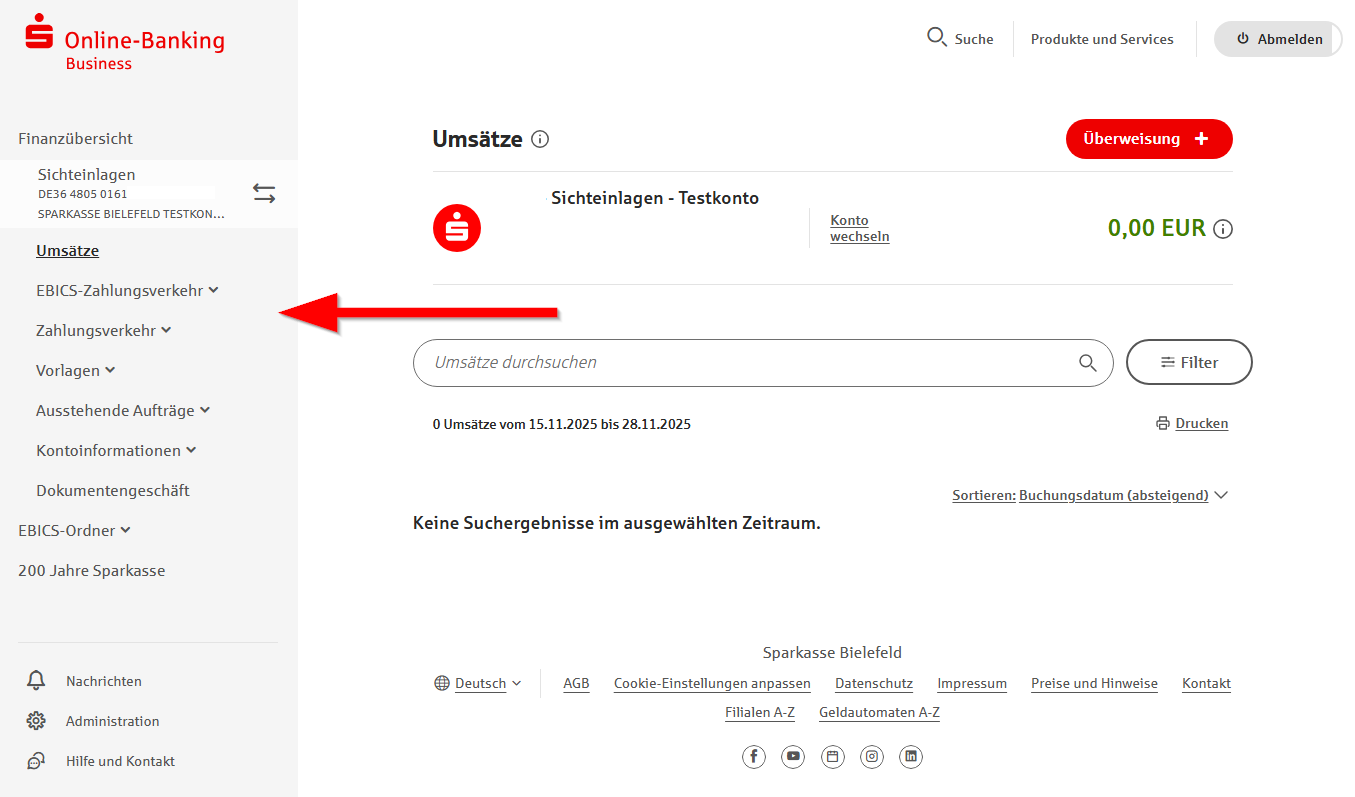Open Administration gear icon
1355x797 pixels.
tap(36, 721)
